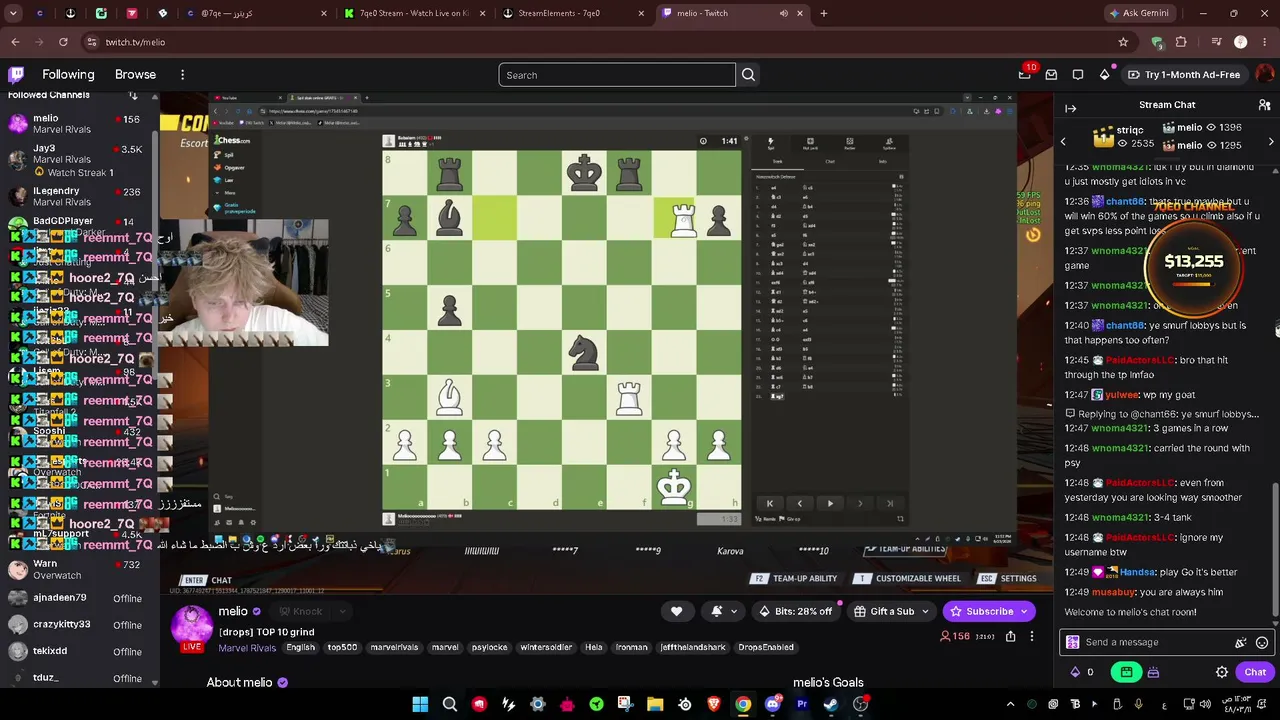Open the Marvel Rivals category link
This screenshot has height=720, width=1280.
click(247, 648)
